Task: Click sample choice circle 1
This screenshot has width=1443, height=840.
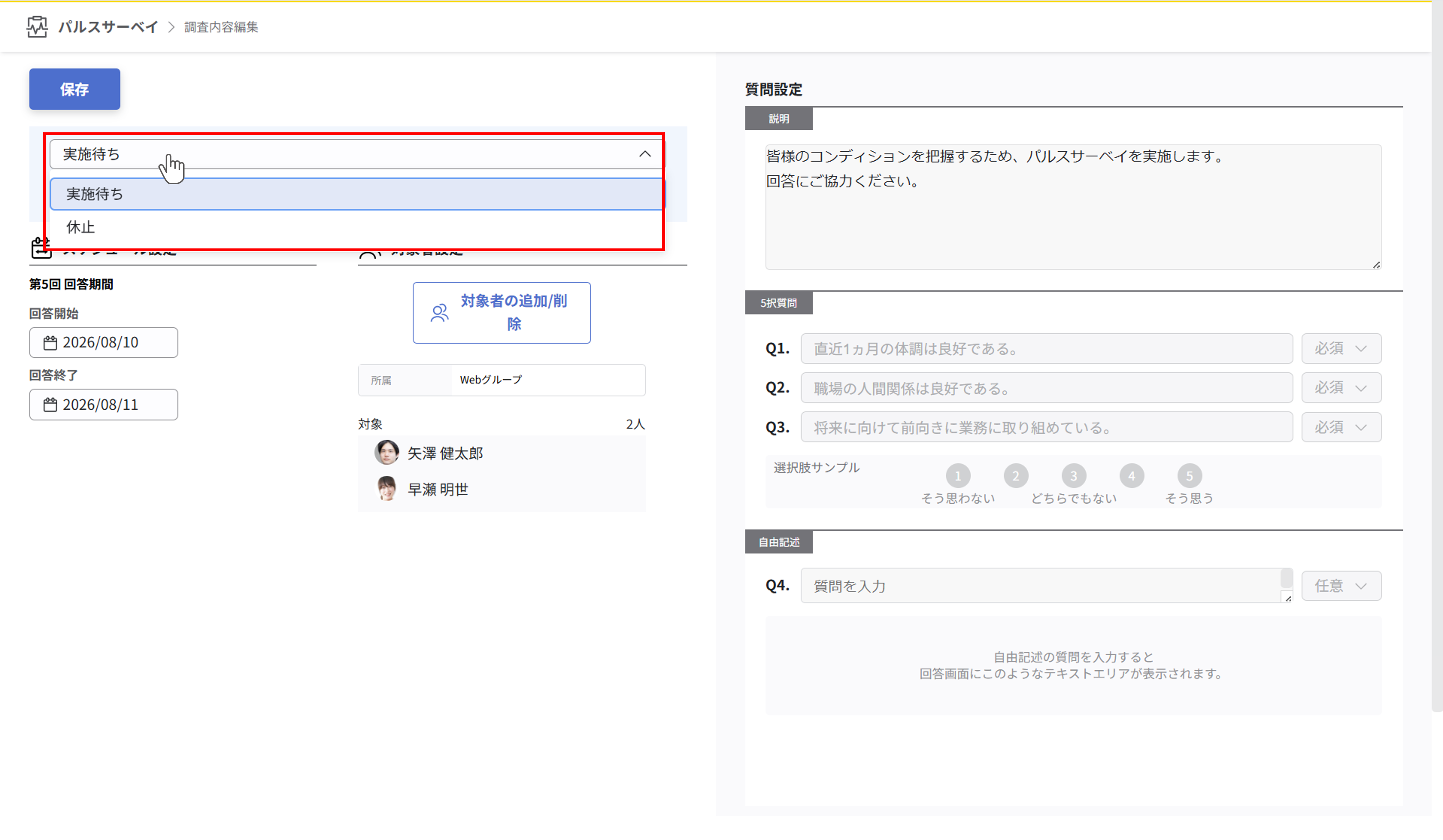Action: tap(958, 476)
